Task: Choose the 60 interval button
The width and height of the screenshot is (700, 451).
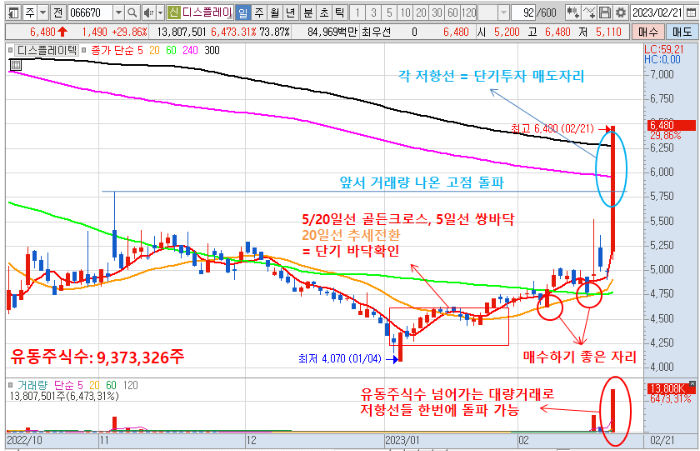Action: [453, 13]
